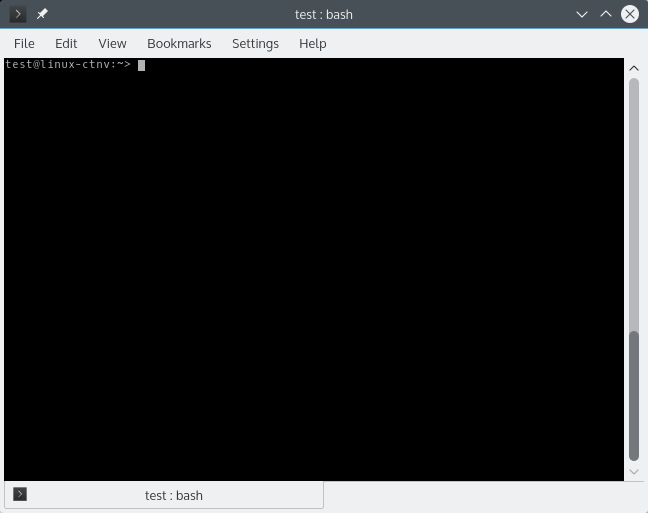Image resolution: width=648 pixels, height=513 pixels.
Task: Click the scrollbar track above the thumb
Action: point(633,200)
